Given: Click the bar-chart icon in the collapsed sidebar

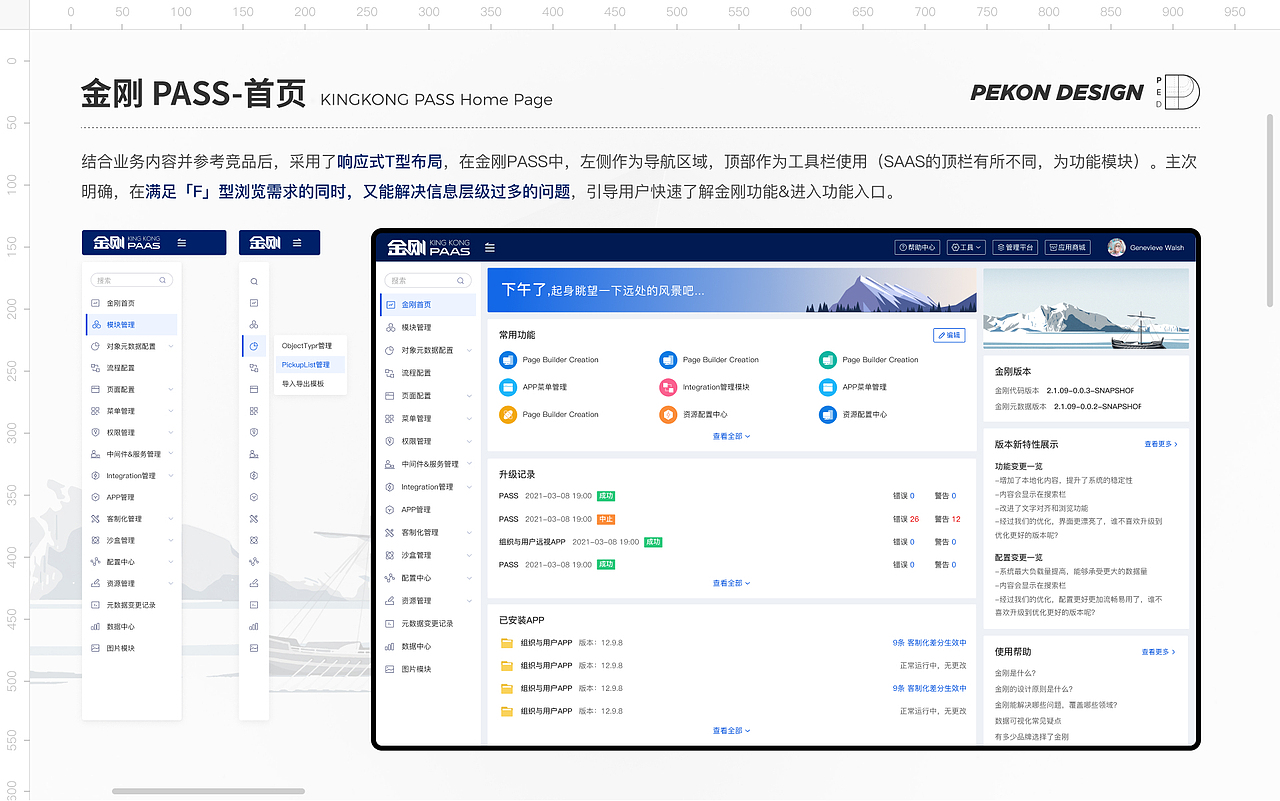Looking at the screenshot, I should 254,627.
